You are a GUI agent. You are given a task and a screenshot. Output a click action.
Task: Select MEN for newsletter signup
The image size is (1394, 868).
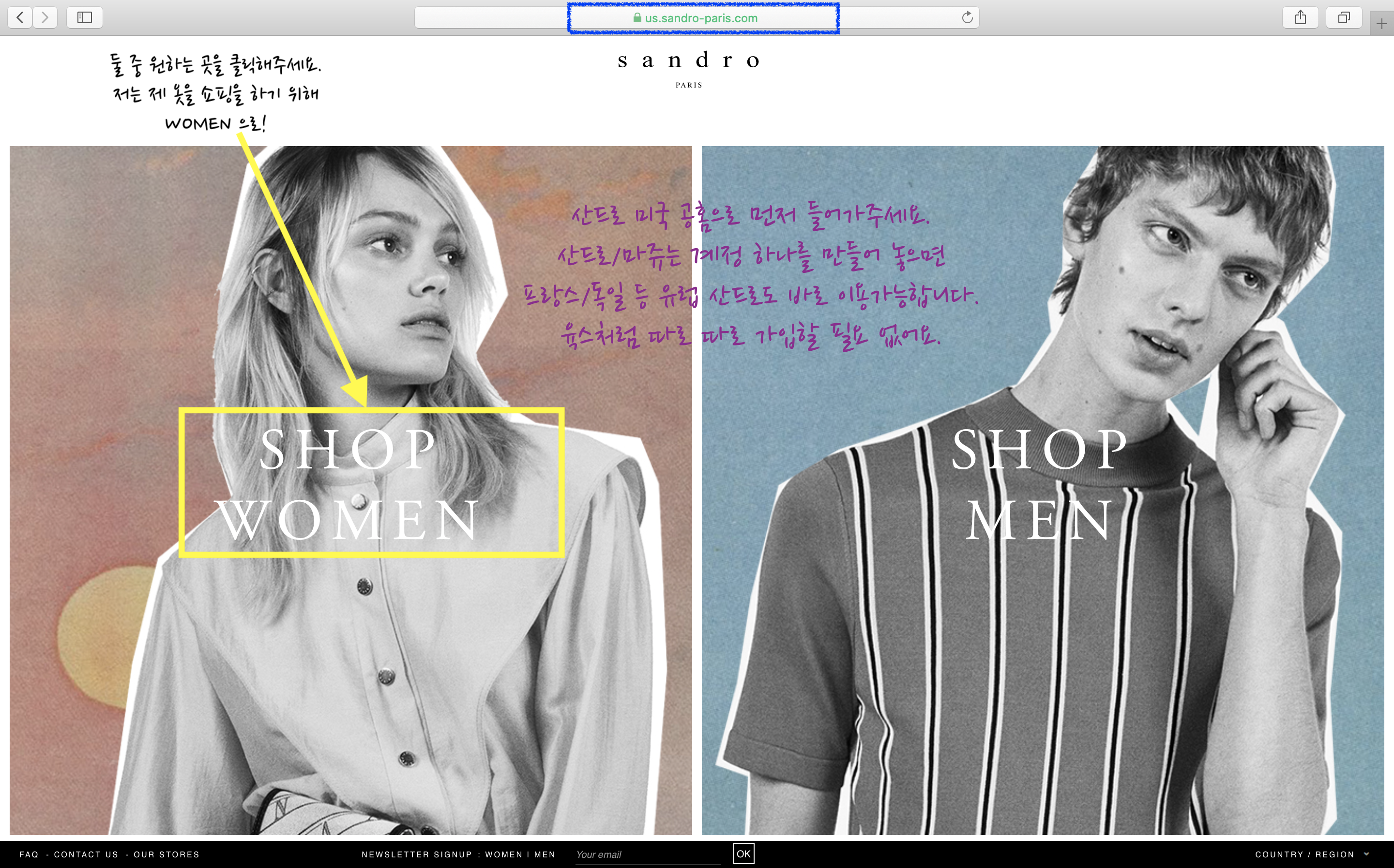point(545,854)
